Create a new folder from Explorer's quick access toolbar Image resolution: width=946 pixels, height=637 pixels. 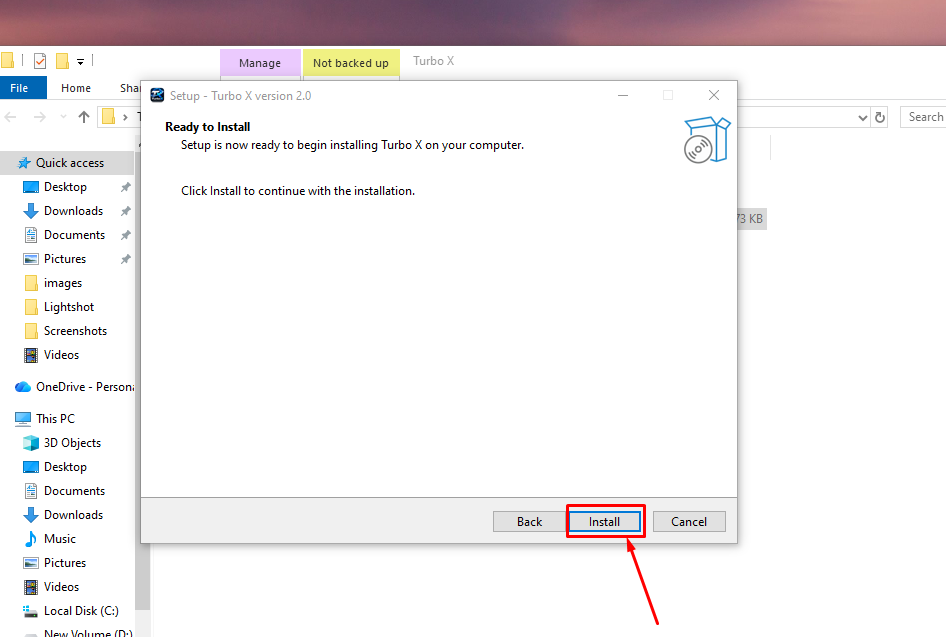pyautogui.click(x=62, y=61)
